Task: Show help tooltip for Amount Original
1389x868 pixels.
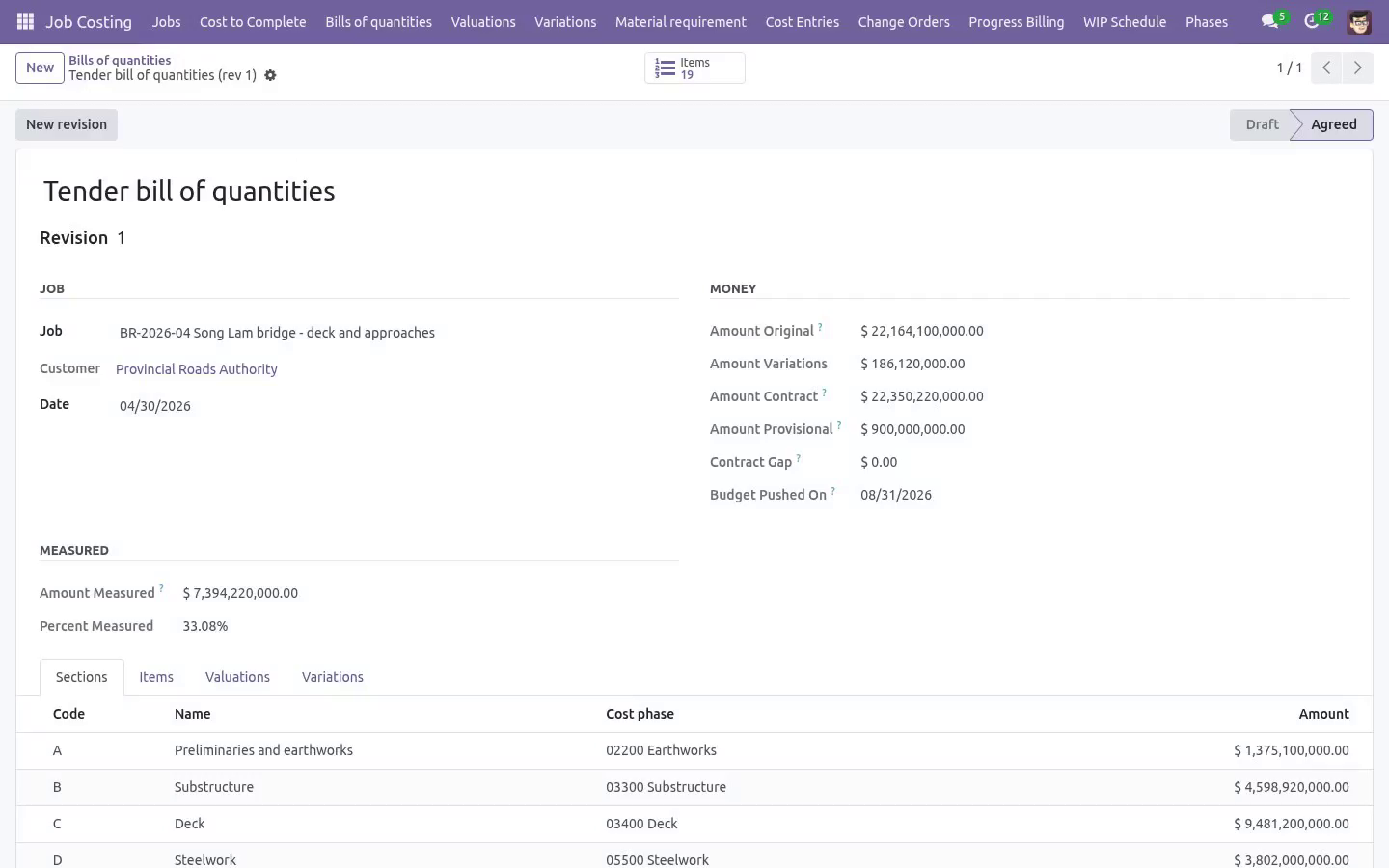Action: pos(820,327)
